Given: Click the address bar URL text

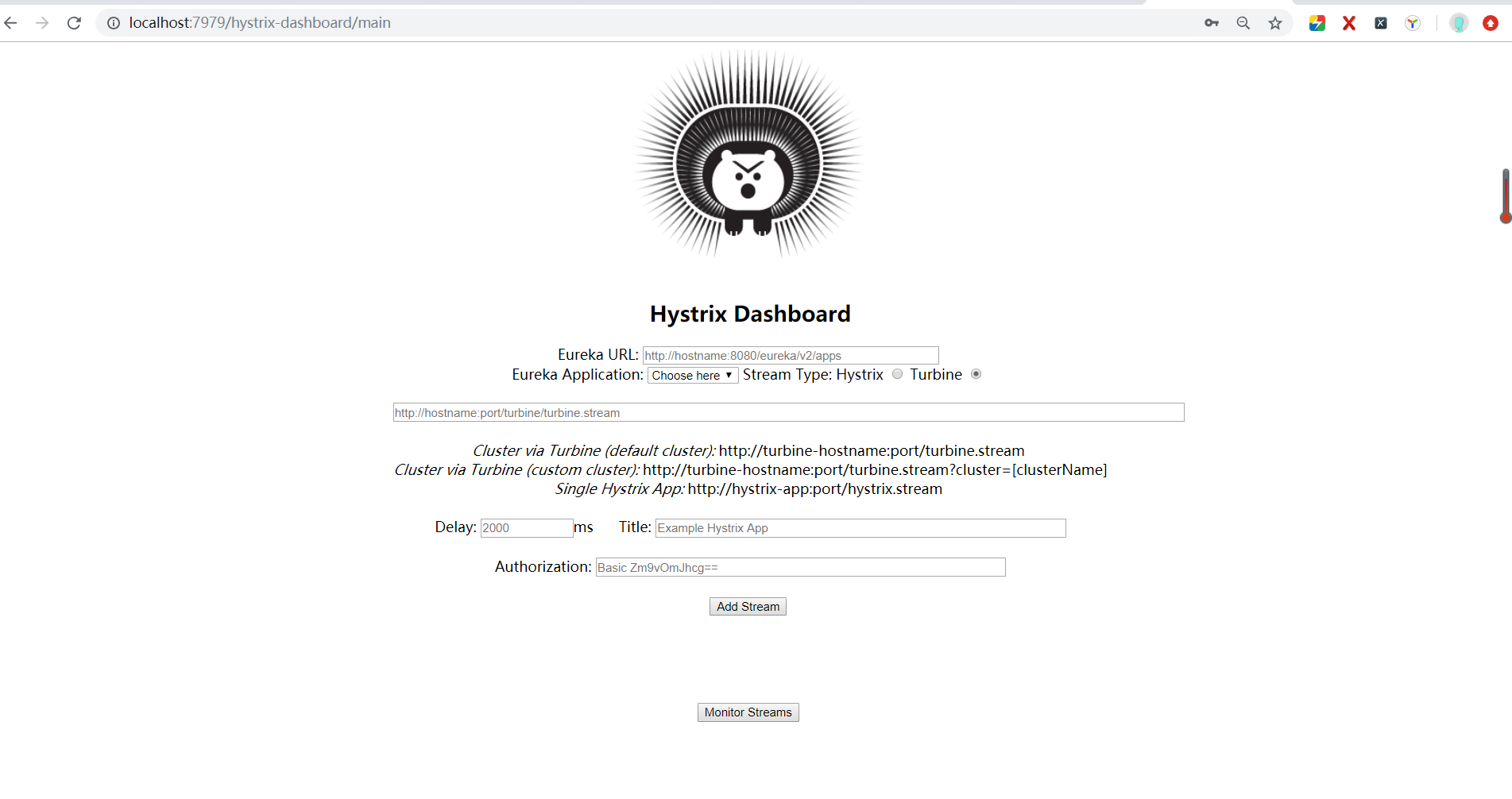Looking at the screenshot, I should (x=260, y=23).
